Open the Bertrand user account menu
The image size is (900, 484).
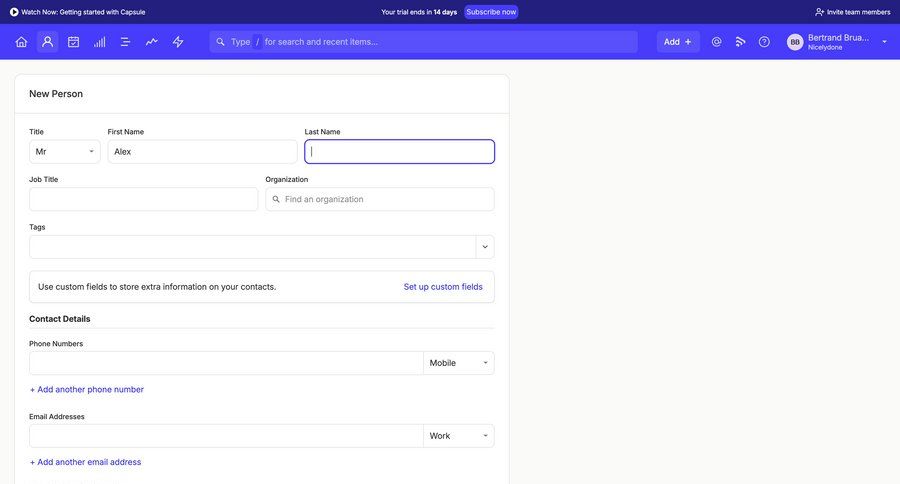pos(838,42)
